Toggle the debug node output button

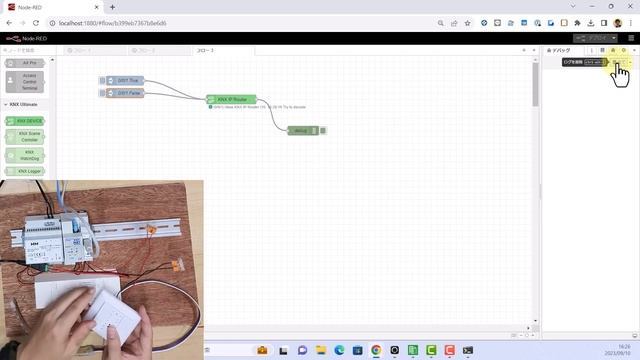[323, 131]
